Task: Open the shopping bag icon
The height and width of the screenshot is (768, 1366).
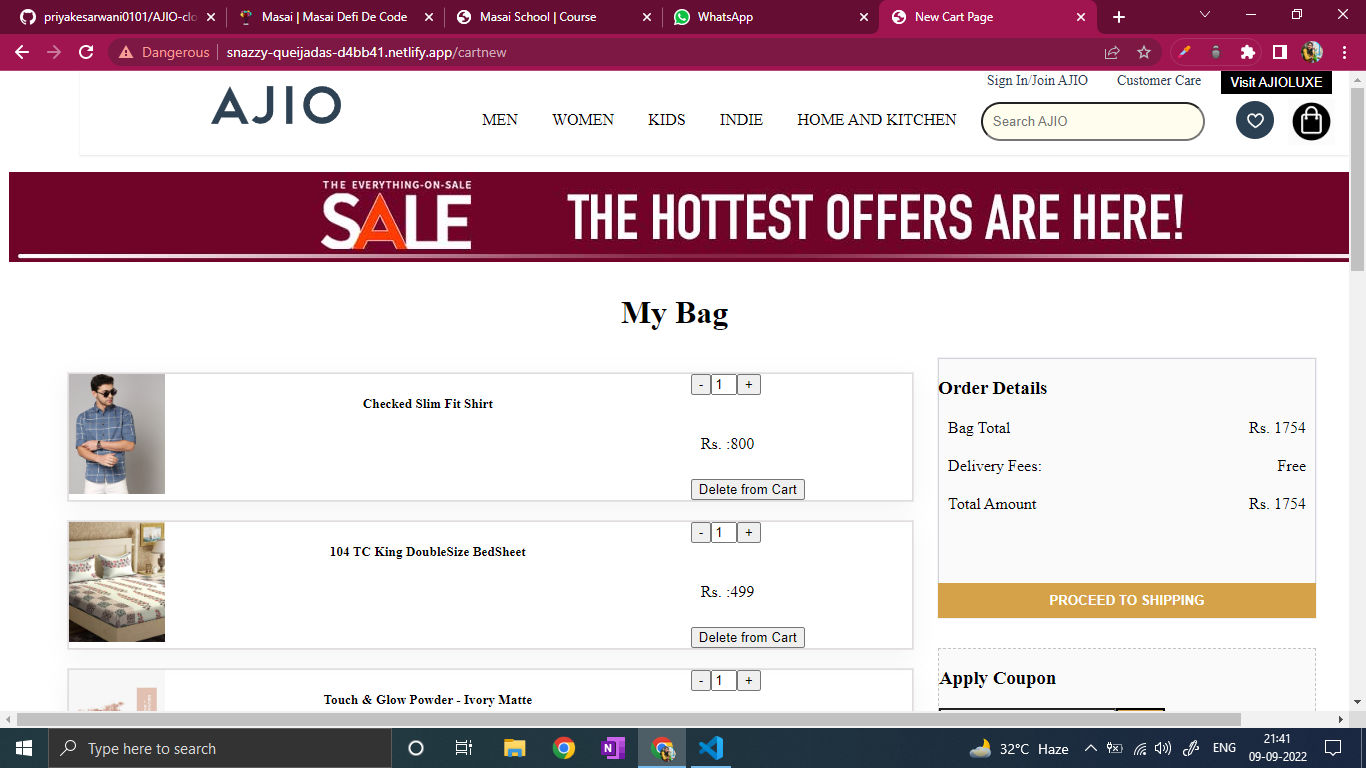Action: (1311, 120)
